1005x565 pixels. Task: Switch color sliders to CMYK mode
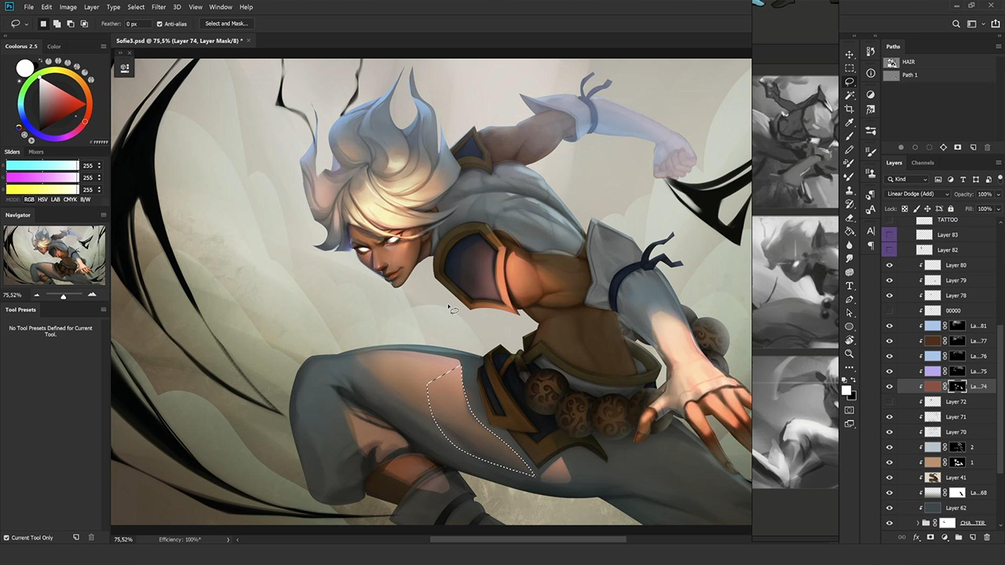coord(70,200)
